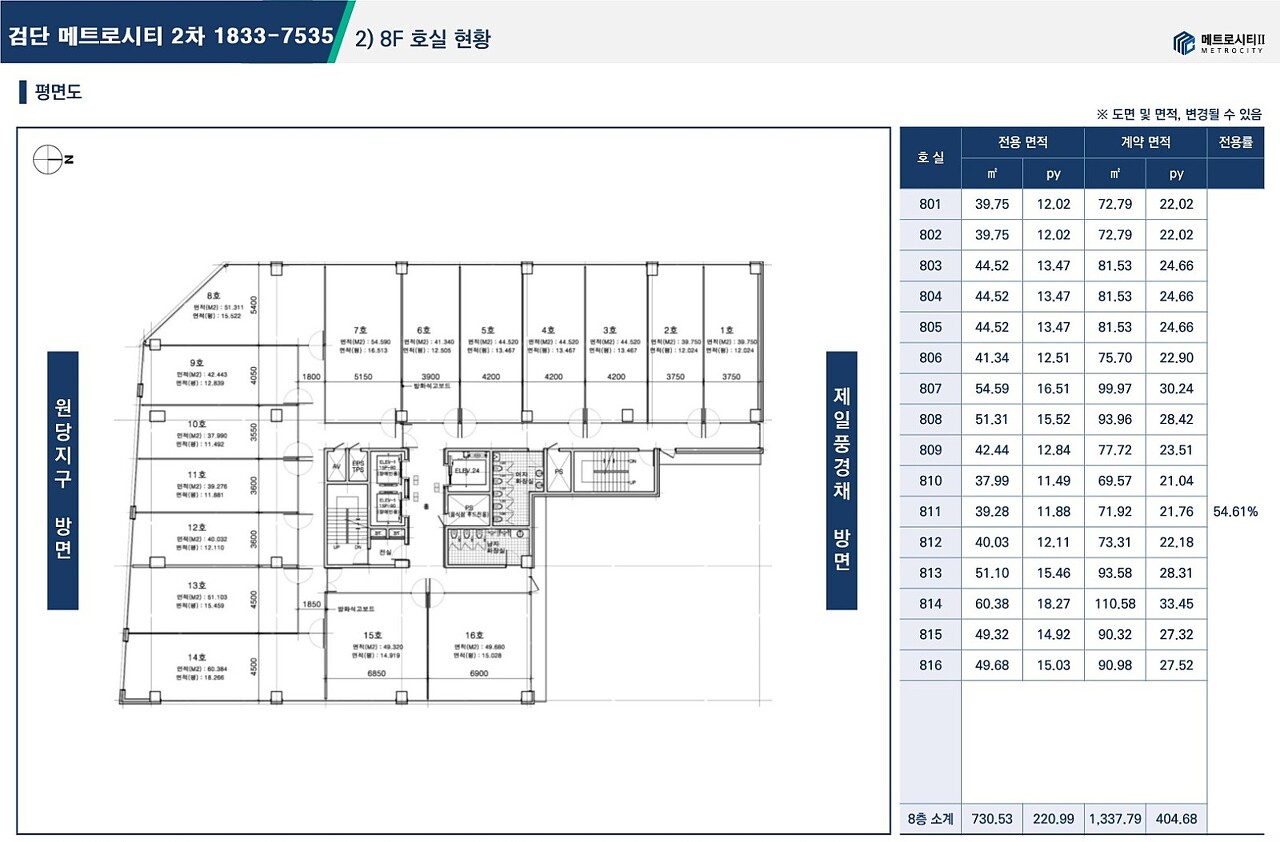
Task: Click the 54.61% exclusive-use rate value
Action: coord(1235,512)
